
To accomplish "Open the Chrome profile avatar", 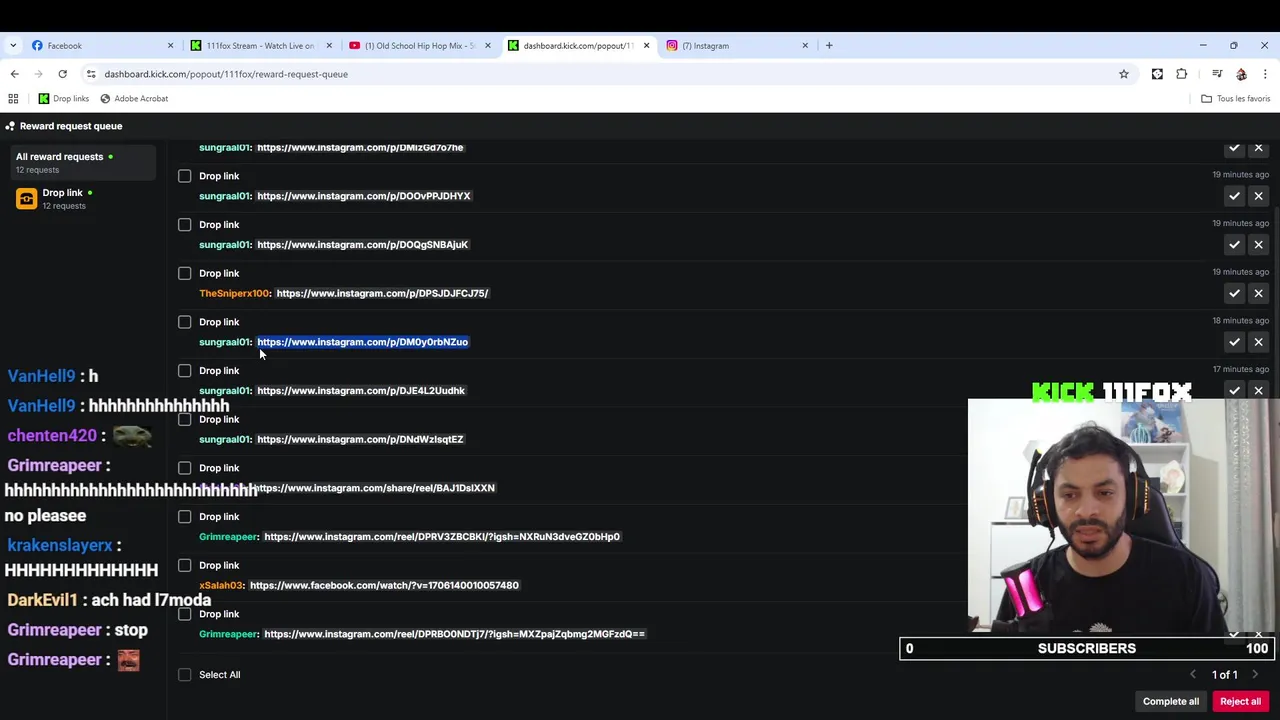I will click(x=1241, y=74).
